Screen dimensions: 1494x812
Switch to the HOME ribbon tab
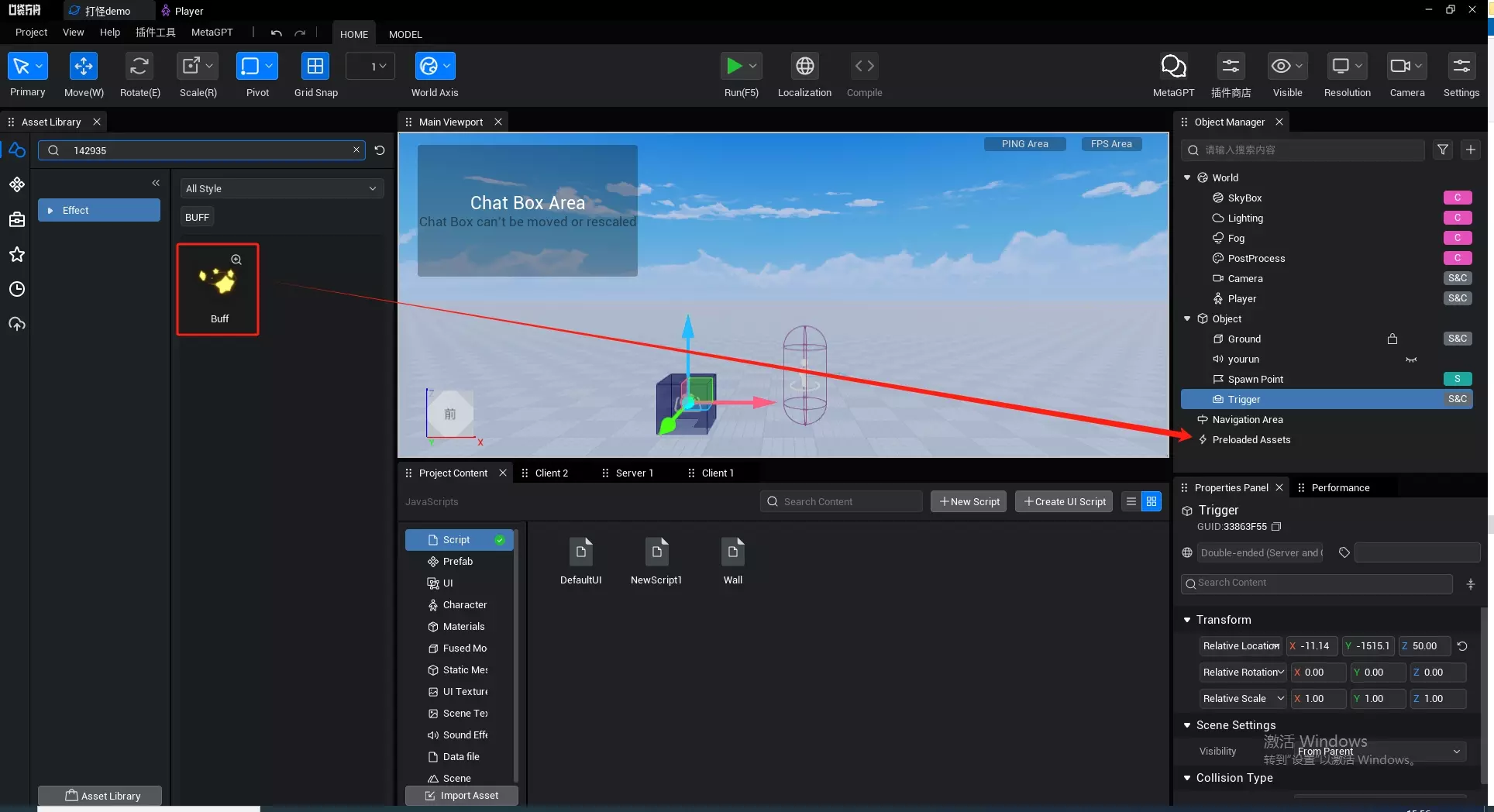pos(354,34)
